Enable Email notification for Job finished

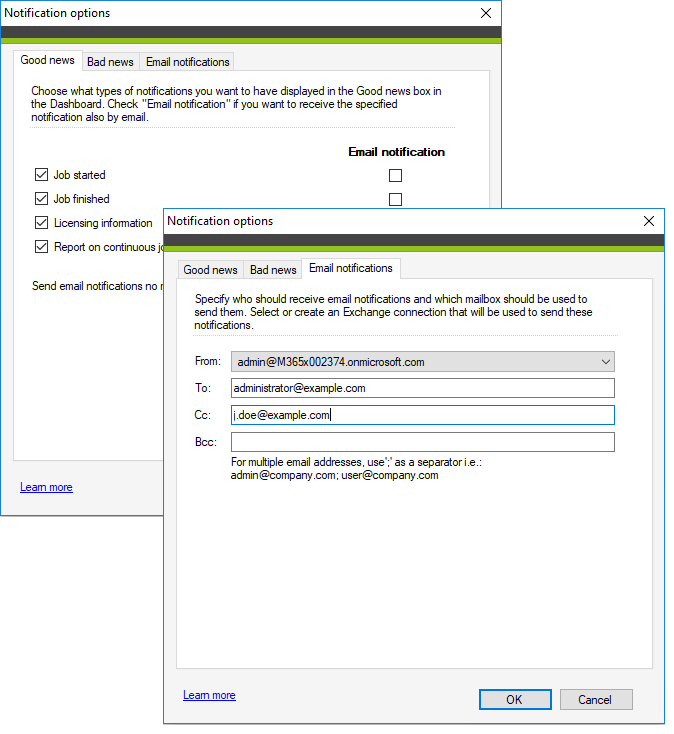395,199
